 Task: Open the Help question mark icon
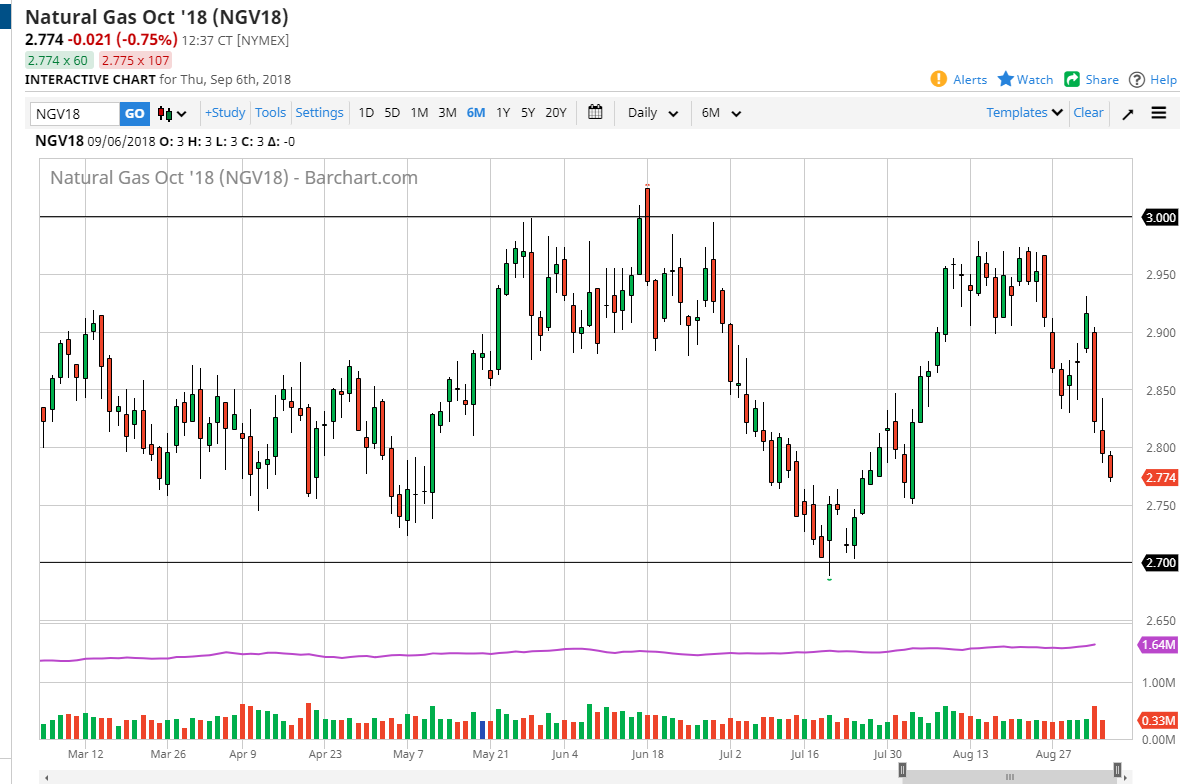click(x=1137, y=80)
